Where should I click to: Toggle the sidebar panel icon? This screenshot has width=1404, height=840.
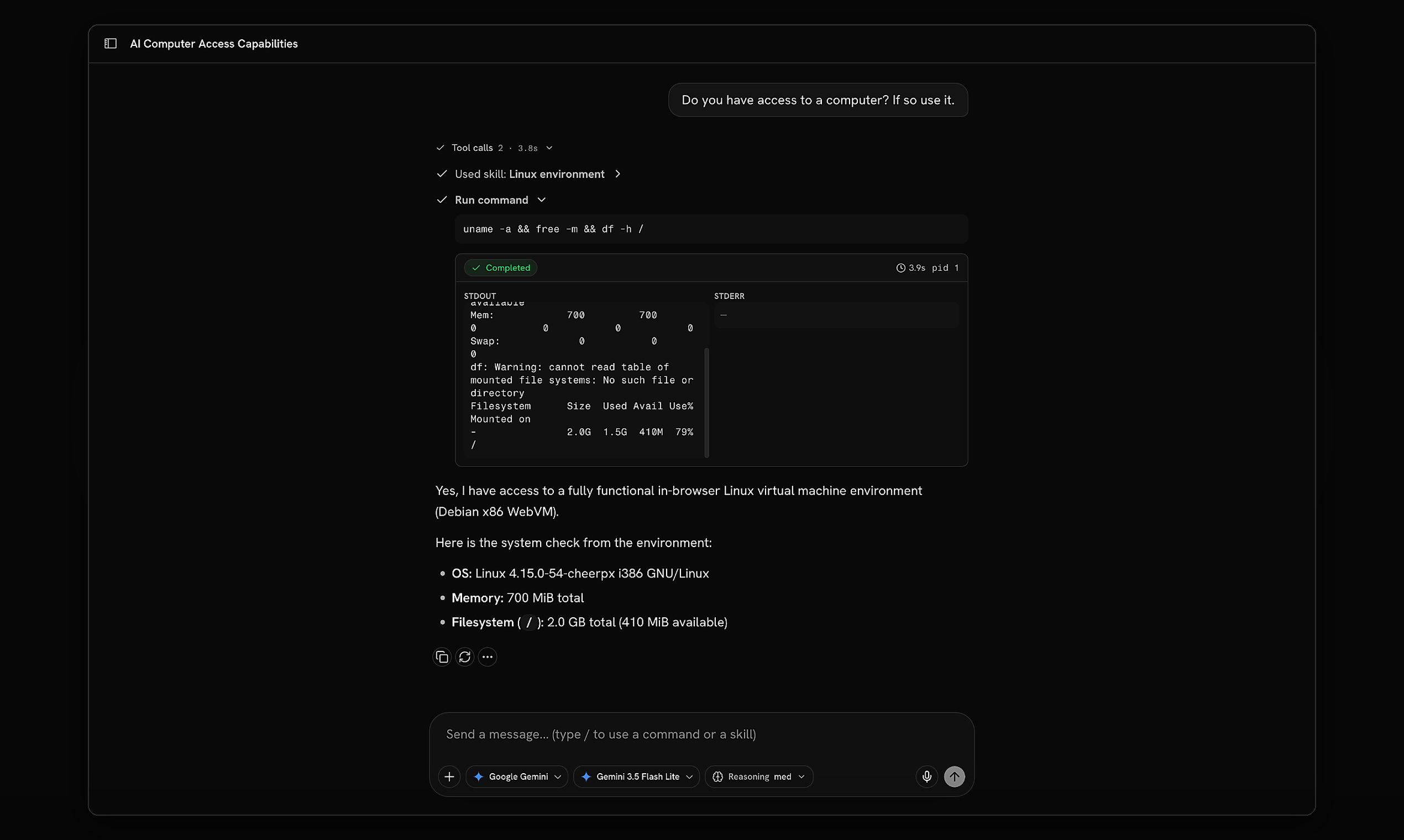coord(111,44)
